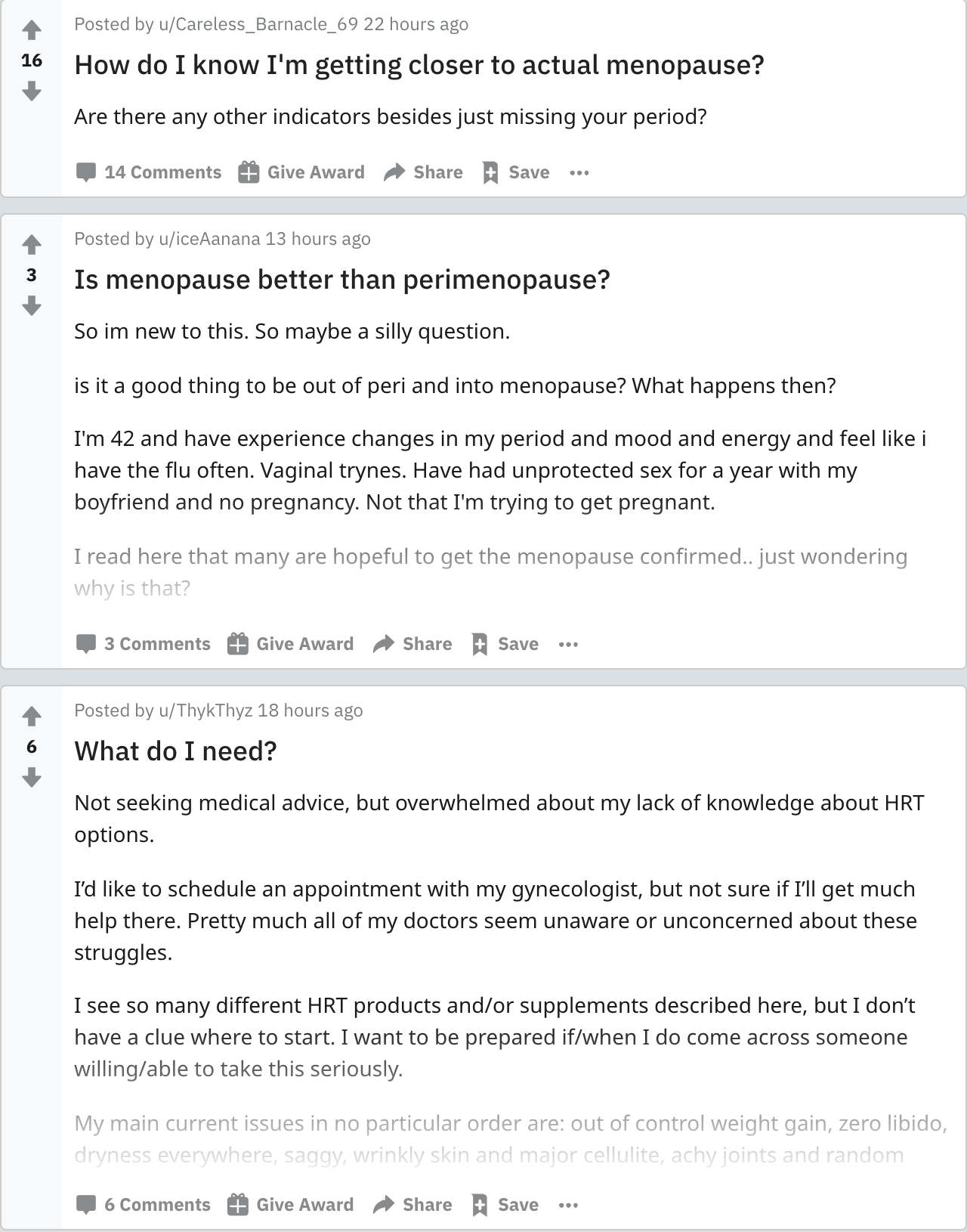Image resolution: width=967 pixels, height=1232 pixels.
Task: Give Award to the first post
Action: pos(301,172)
